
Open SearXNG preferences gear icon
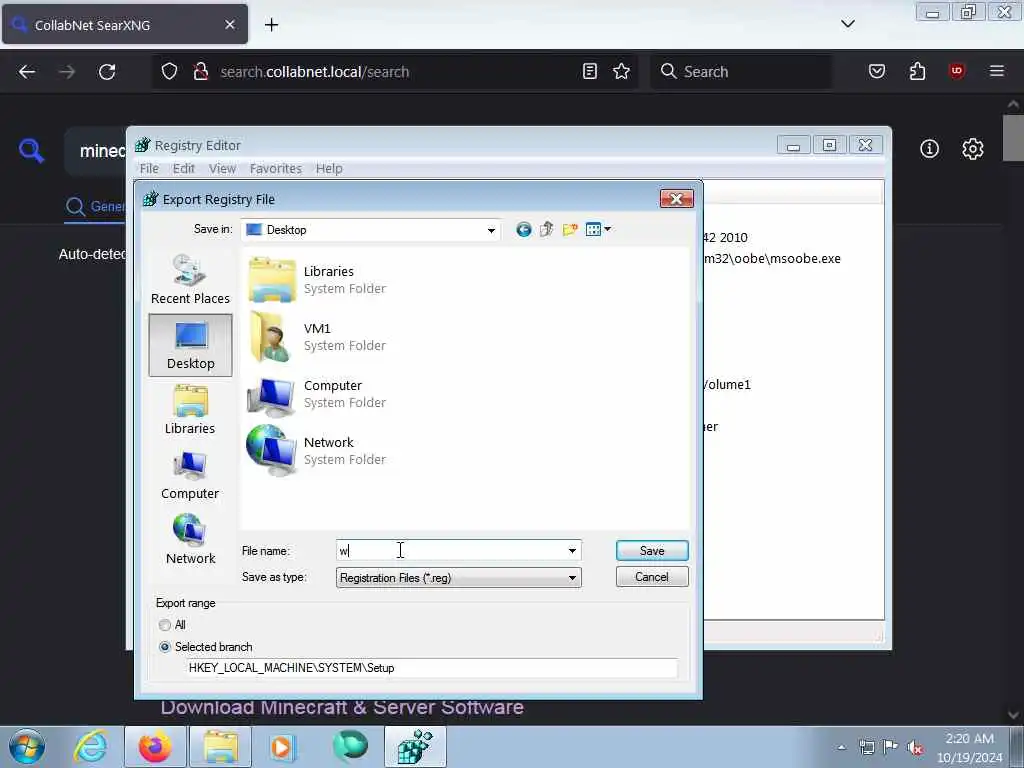point(972,149)
